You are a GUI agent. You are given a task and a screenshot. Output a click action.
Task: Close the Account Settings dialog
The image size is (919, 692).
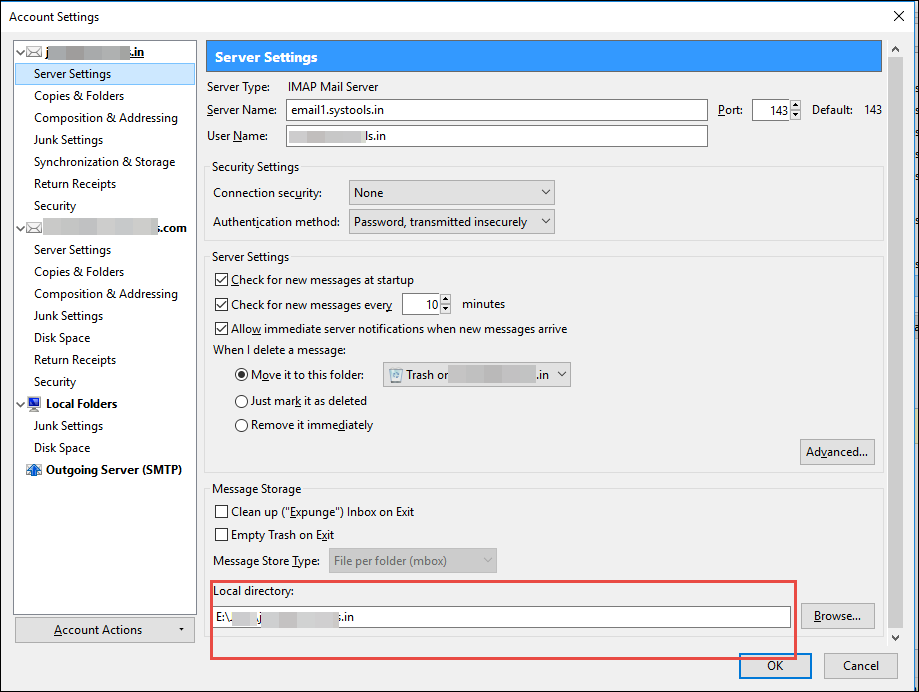click(898, 16)
